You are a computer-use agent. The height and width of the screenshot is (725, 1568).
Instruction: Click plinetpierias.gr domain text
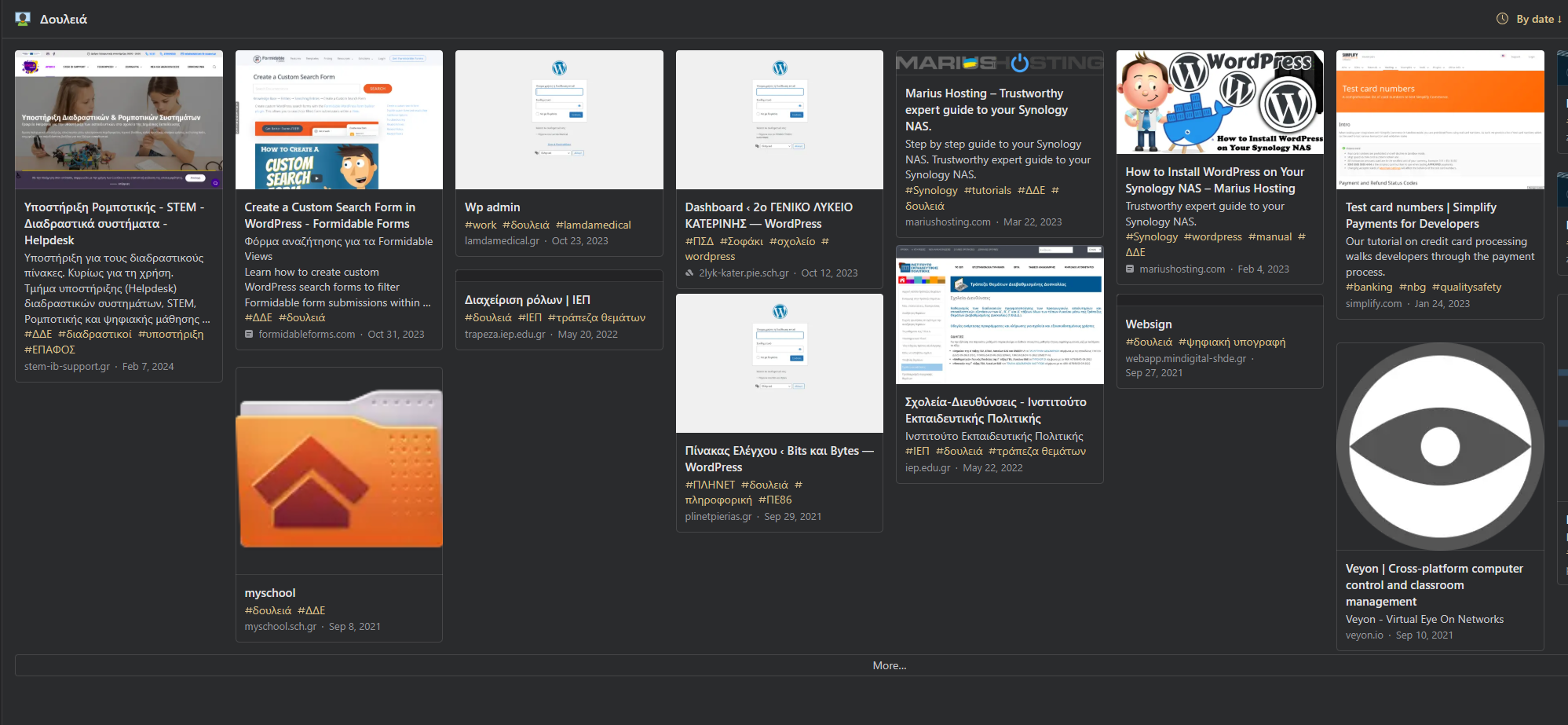coord(718,516)
